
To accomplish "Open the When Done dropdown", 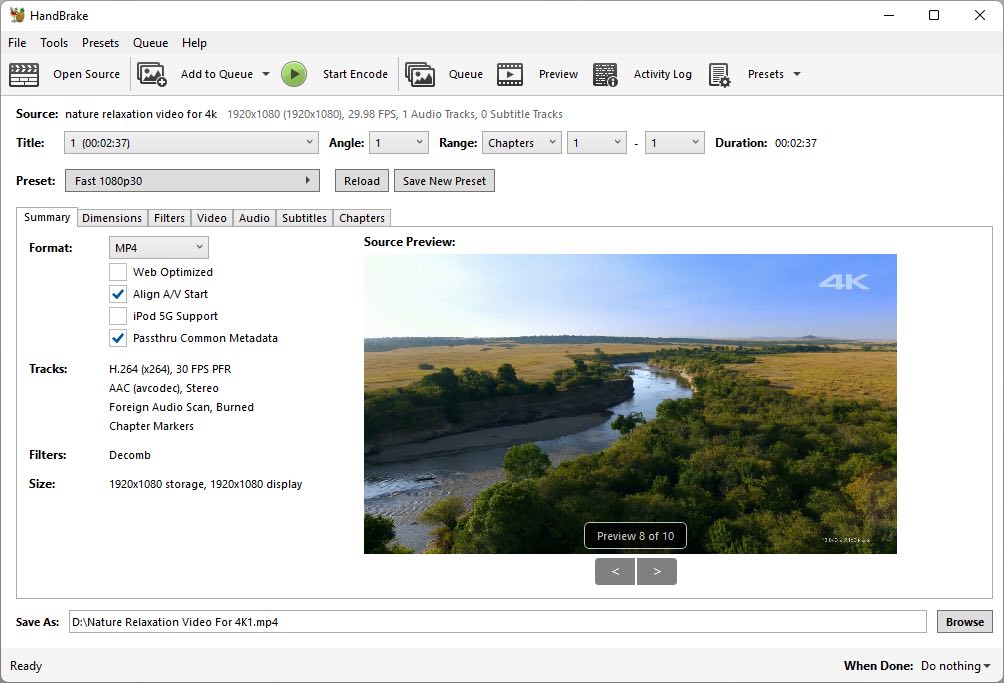I will (952, 665).
